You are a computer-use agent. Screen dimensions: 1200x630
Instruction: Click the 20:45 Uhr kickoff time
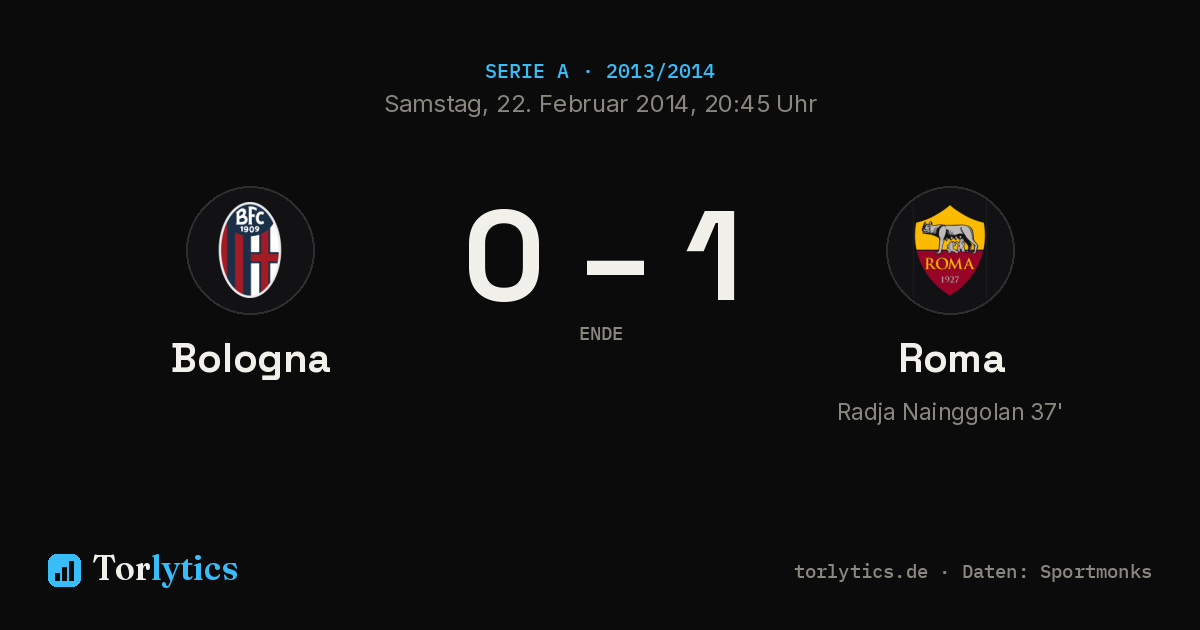coord(761,104)
